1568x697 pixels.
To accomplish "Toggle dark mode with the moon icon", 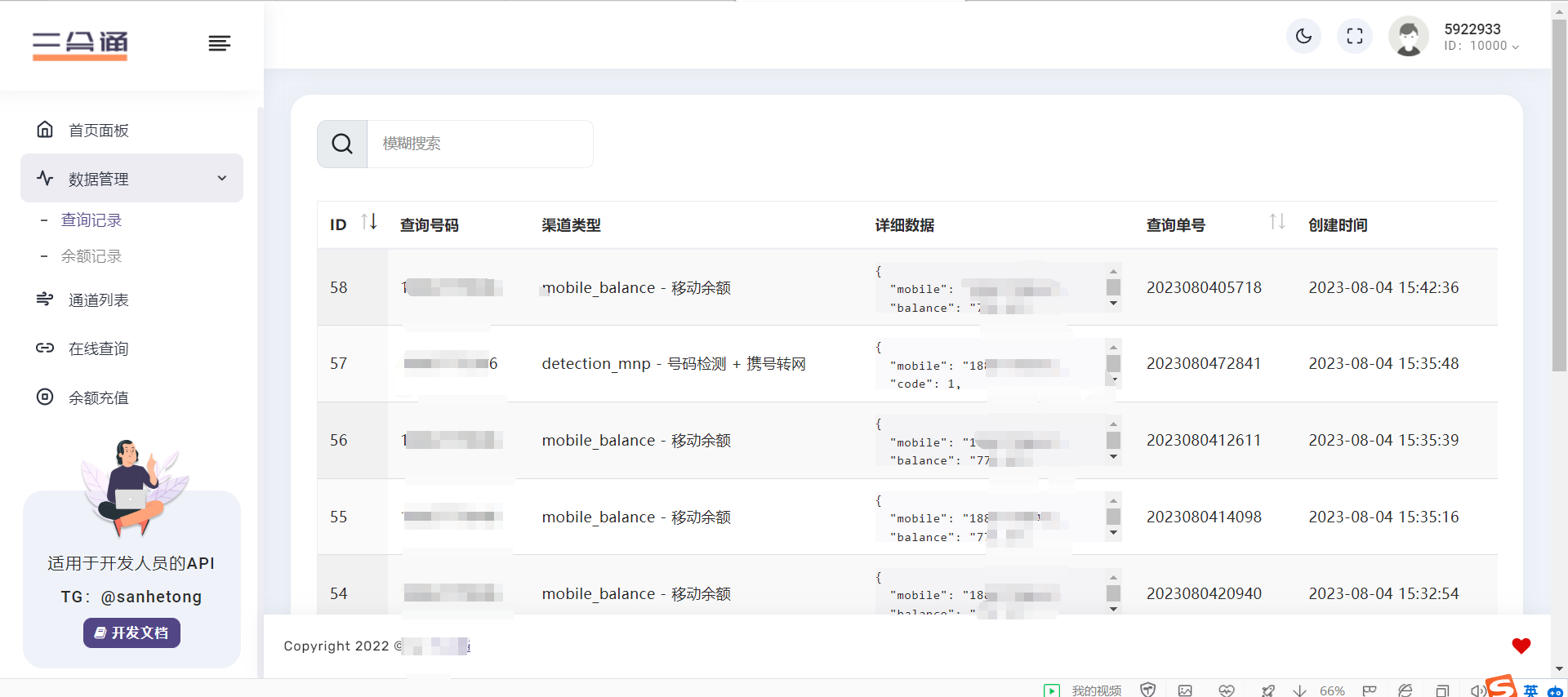I will [x=1303, y=36].
